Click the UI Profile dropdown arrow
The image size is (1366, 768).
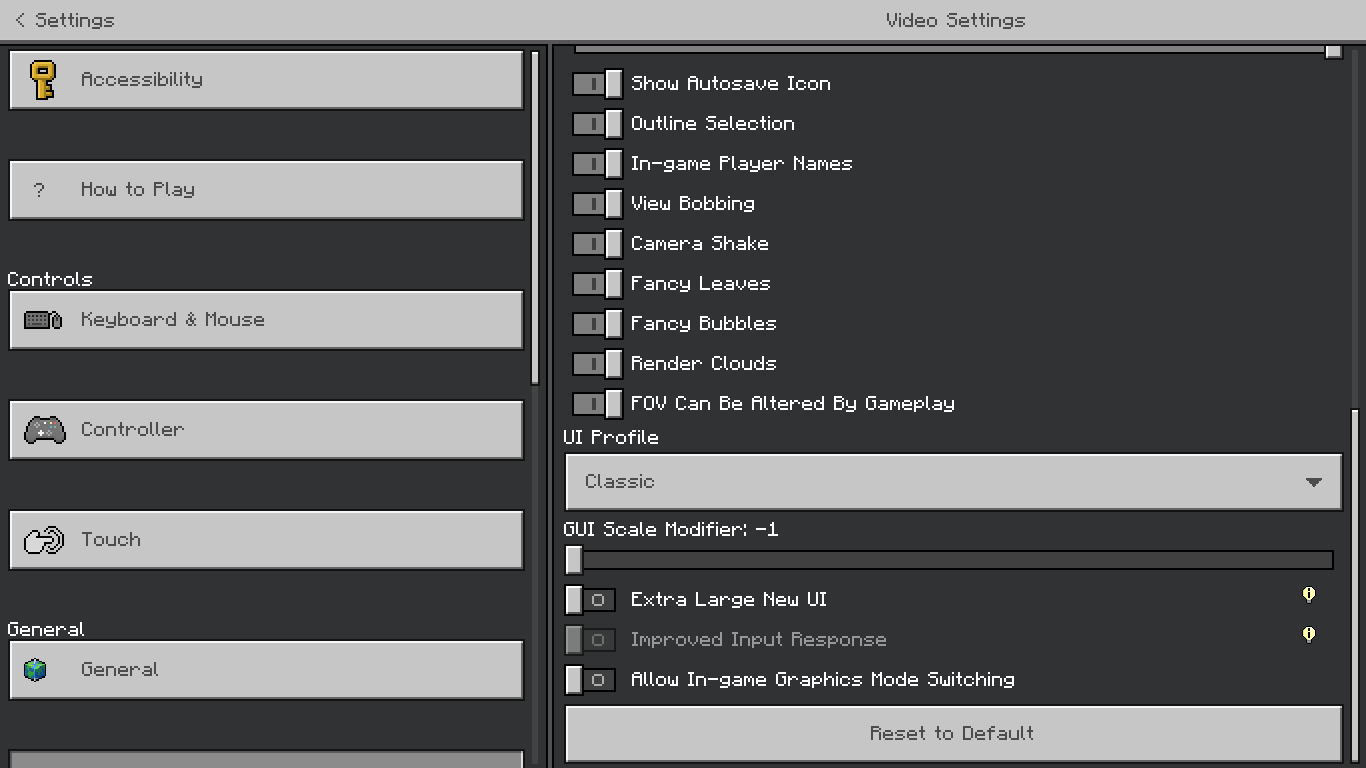click(1314, 482)
